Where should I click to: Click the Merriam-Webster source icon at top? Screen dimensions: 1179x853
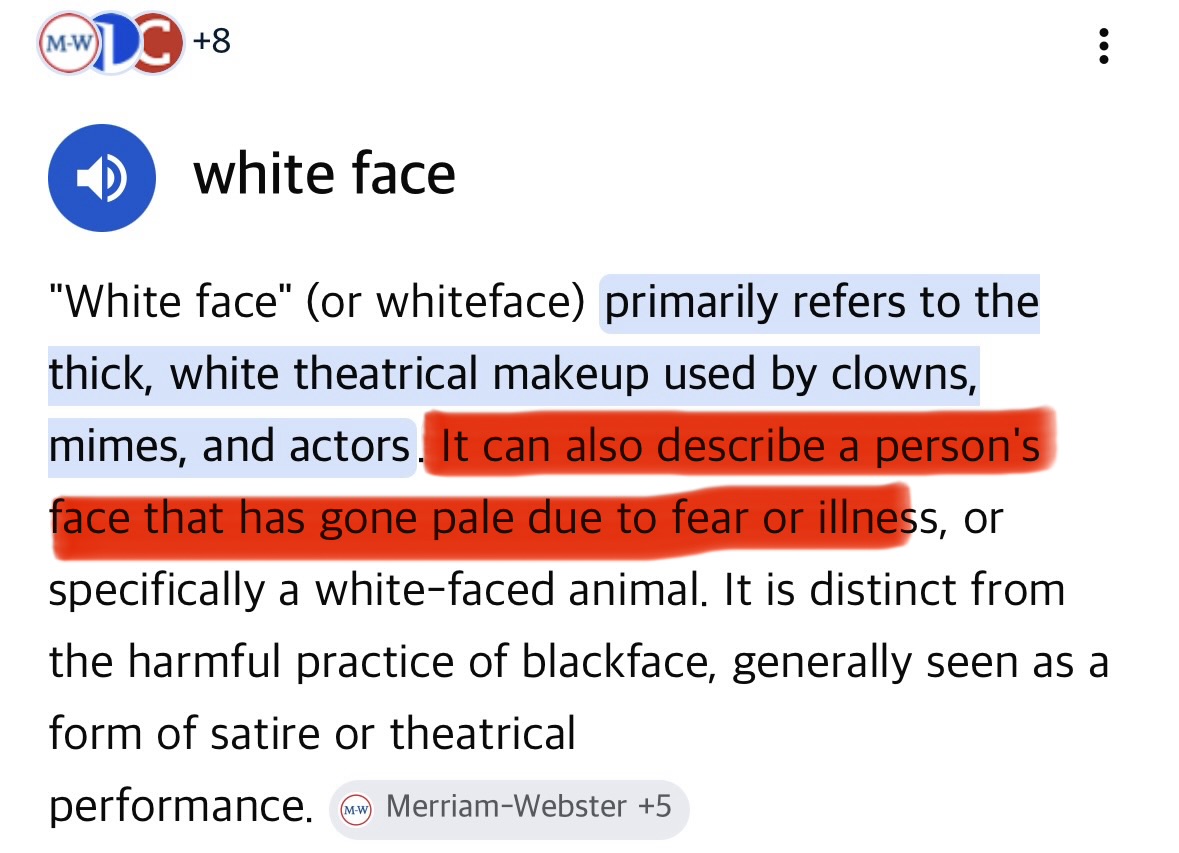tap(67, 45)
